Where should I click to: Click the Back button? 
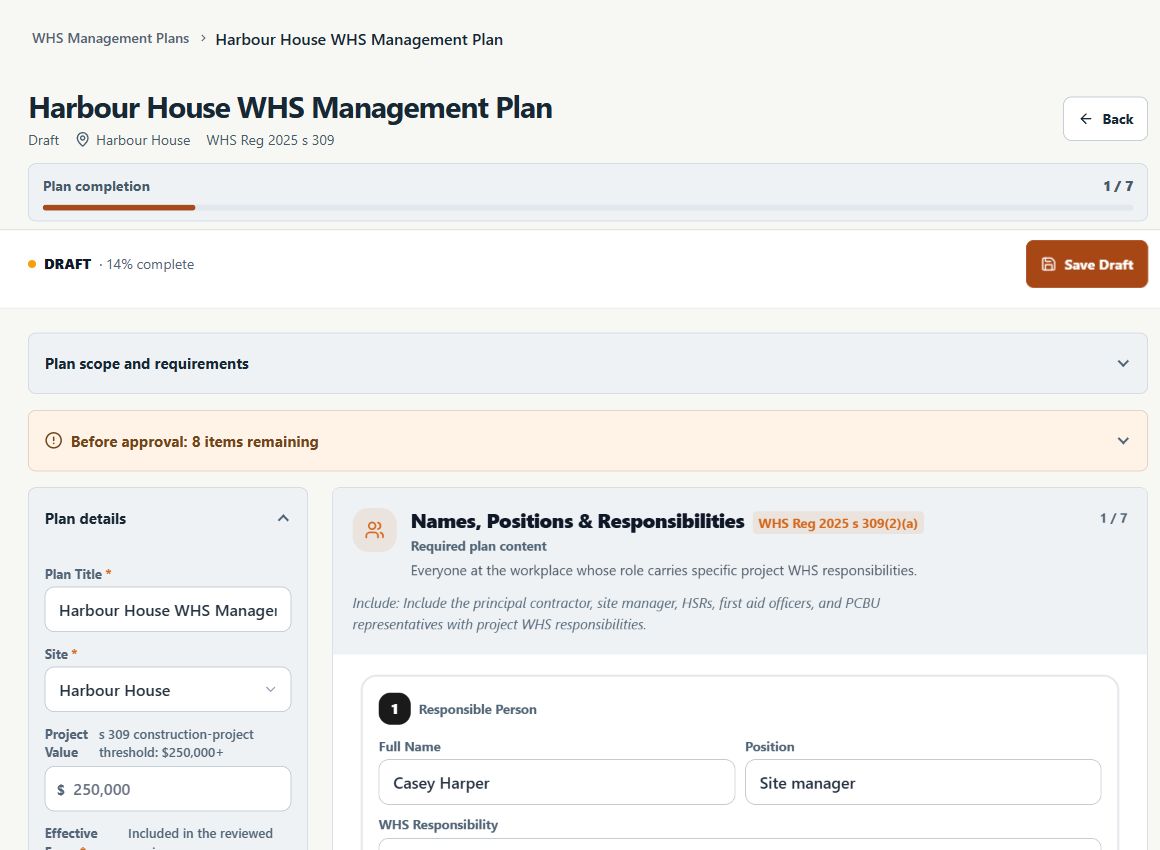pyautogui.click(x=1105, y=118)
